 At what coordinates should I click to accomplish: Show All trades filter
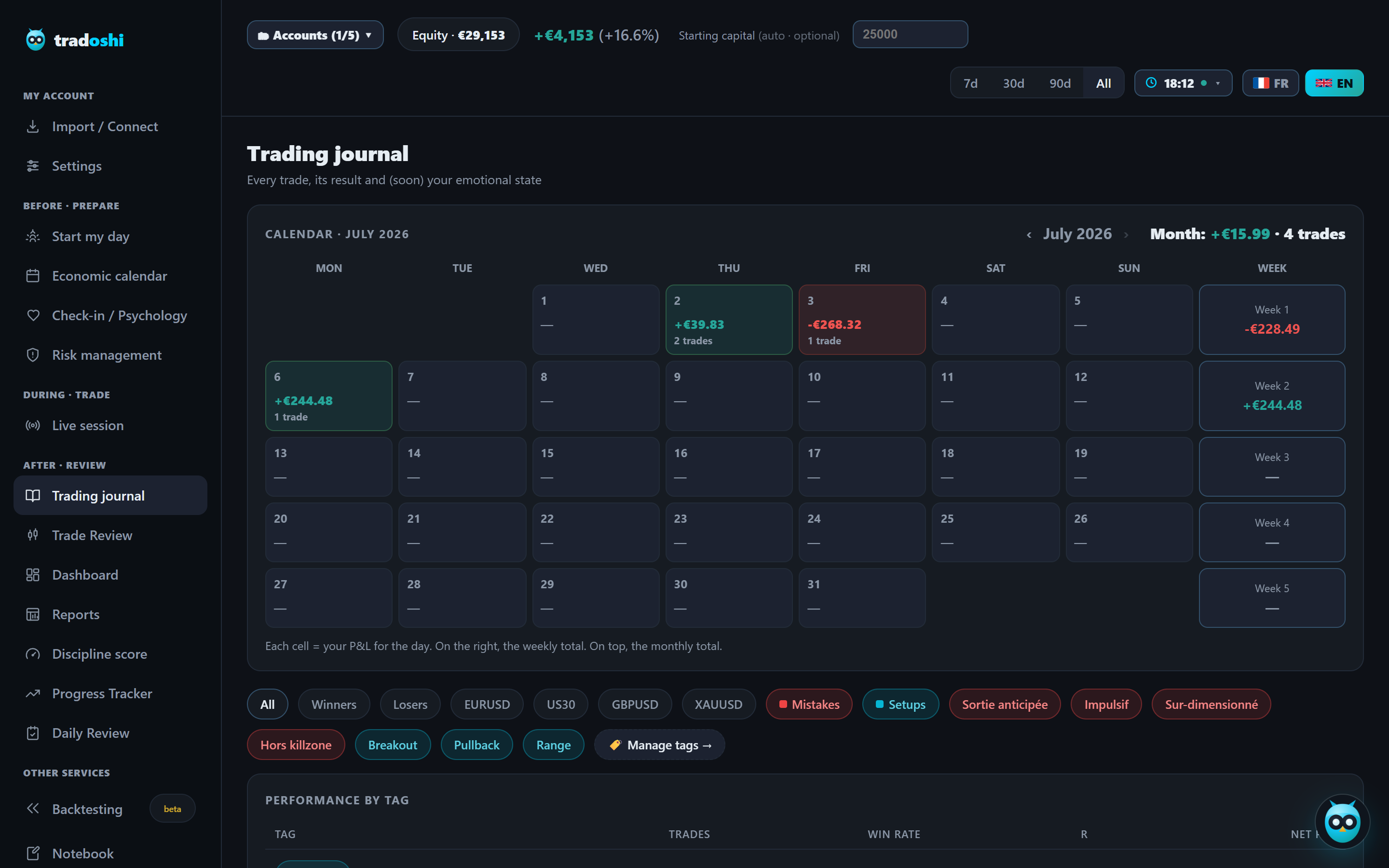click(x=268, y=704)
